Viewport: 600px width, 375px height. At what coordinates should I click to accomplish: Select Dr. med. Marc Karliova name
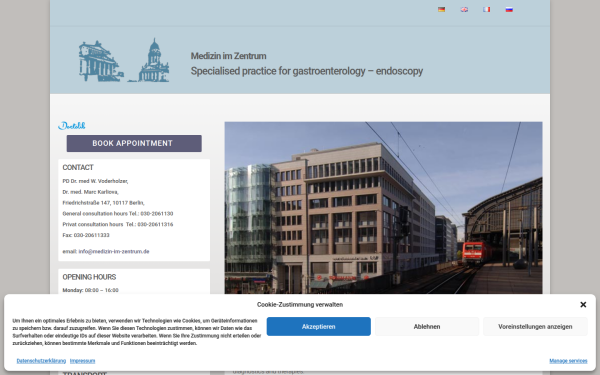pos(90,192)
